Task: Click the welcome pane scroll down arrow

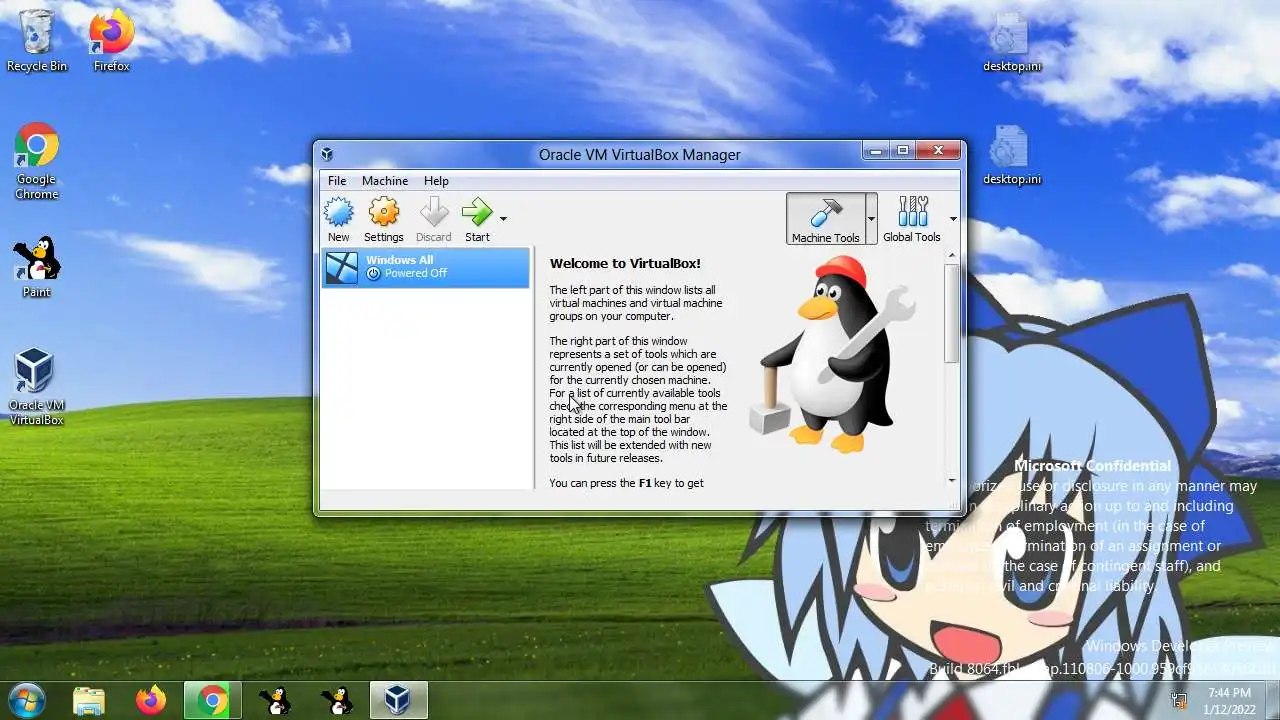Action: [x=952, y=481]
